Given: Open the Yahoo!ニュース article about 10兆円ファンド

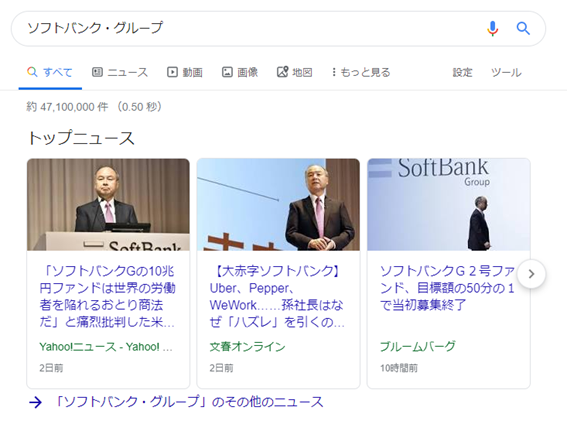Looking at the screenshot, I should [107, 296].
